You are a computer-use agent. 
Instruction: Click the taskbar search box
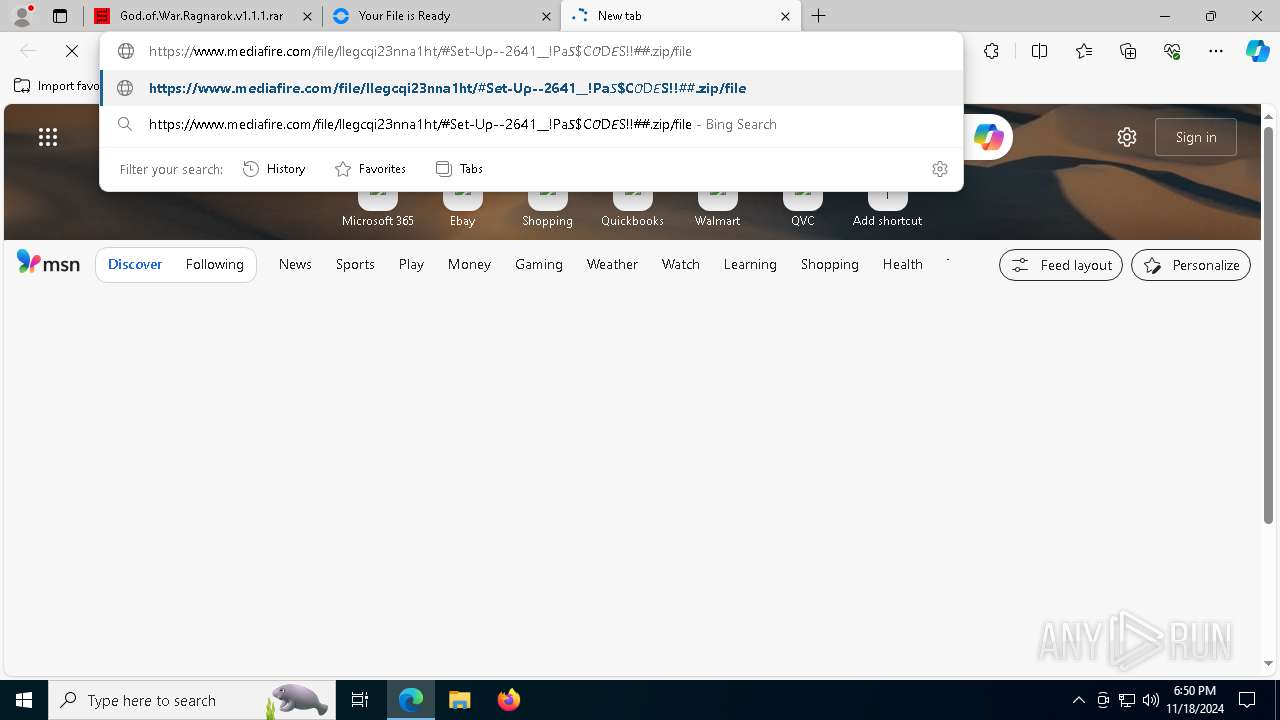tap(191, 700)
